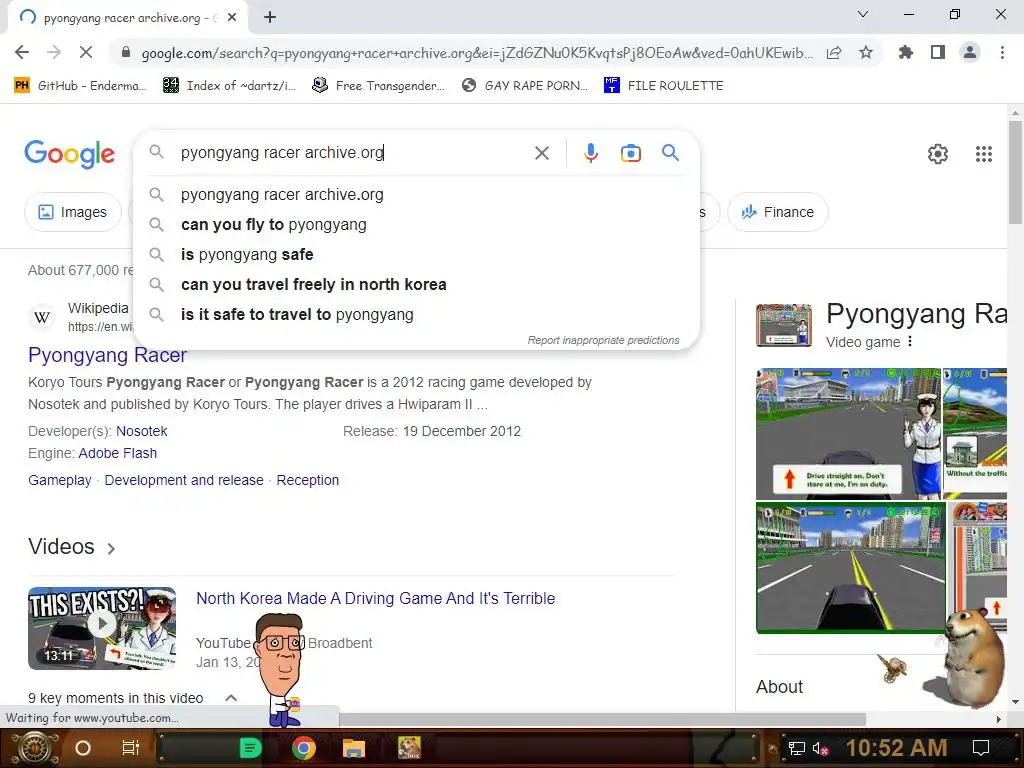This screenshot has height=768, width=1024.
Task: Open Chrome from the taskbar
Action: click(304, 748)
